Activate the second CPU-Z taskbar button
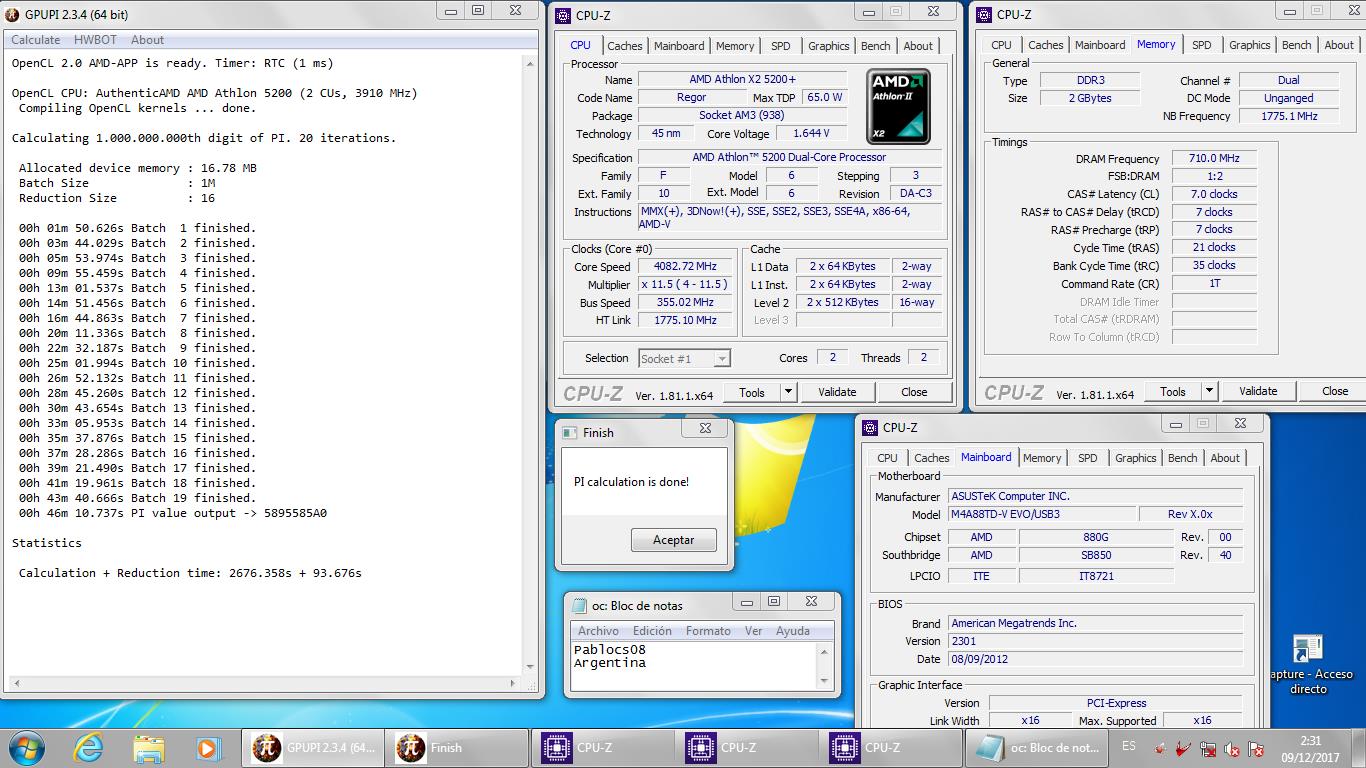This screenshot has width=1366, height=768. point(745,747)
